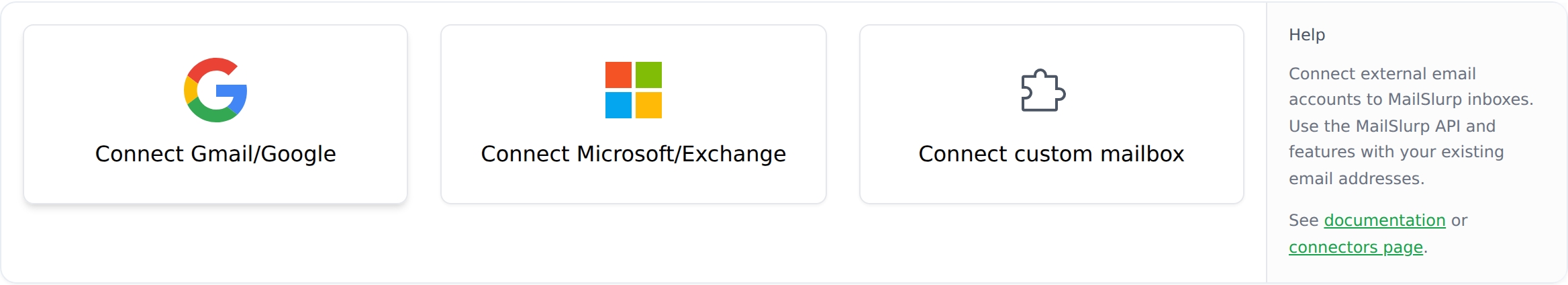
Task: Click the "See" text before documentation link
Action: tap(1304, 220)
